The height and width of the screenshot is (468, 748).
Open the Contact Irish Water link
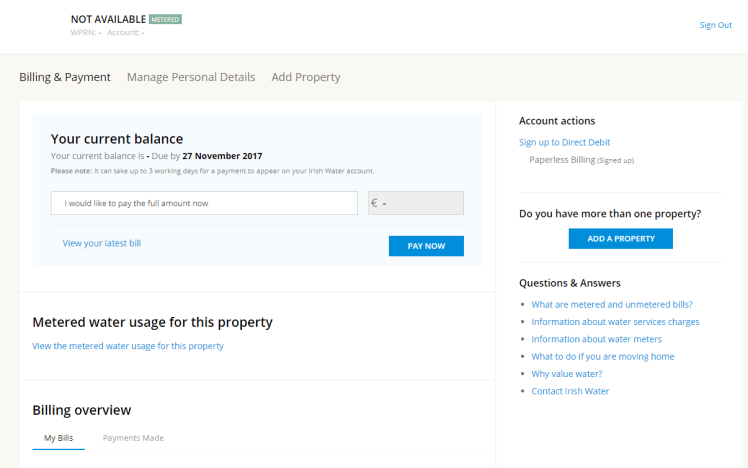570,391
